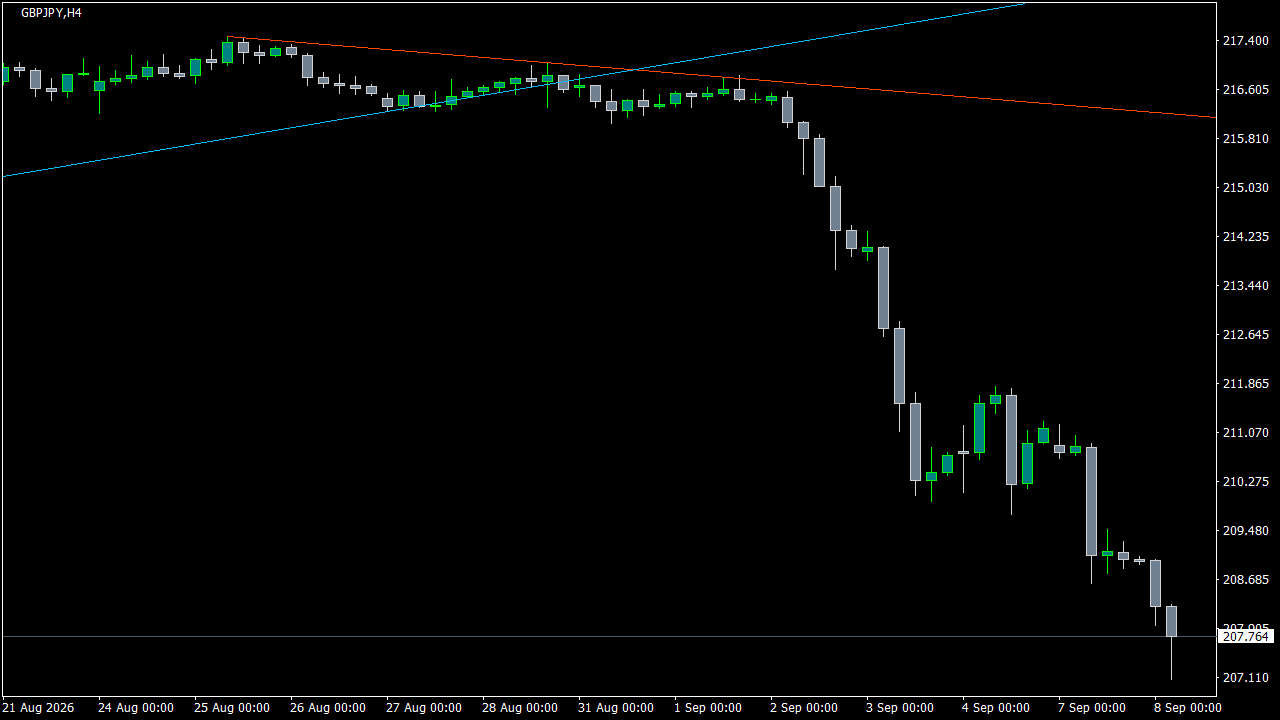Viewport: 1280px width, 720px height.
Task: Click the 4 Sep 00:00 time label
Action: click(x=996, y=708)
